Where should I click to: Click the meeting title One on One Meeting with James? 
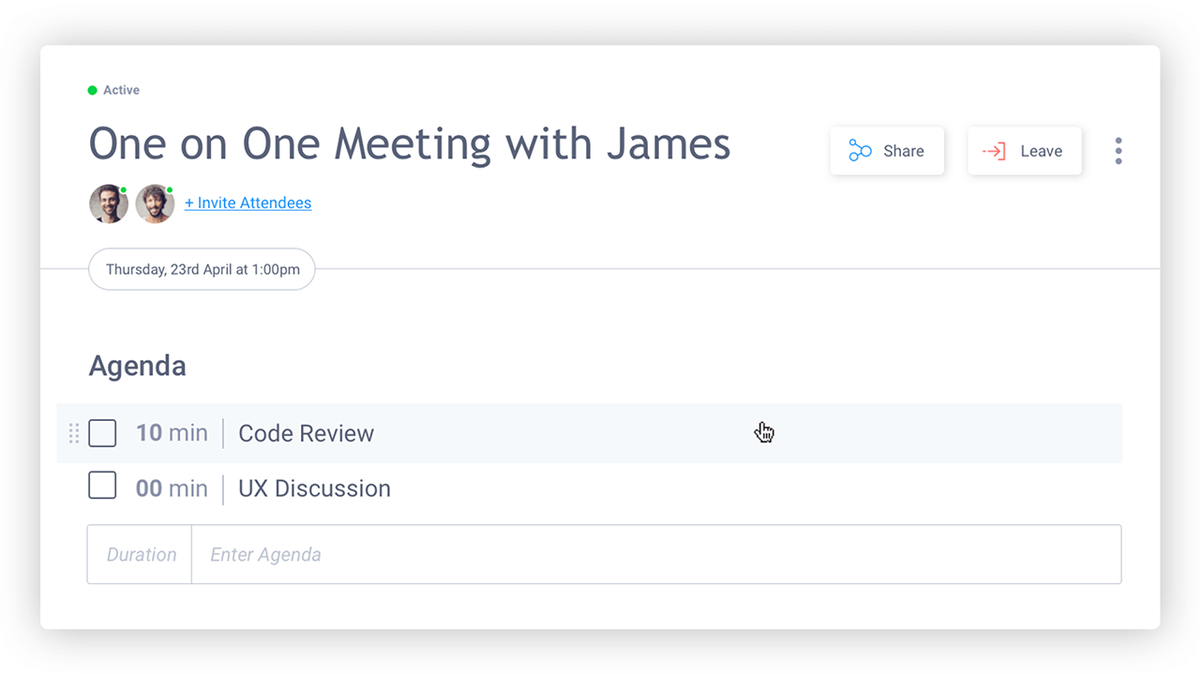point(410,144)
